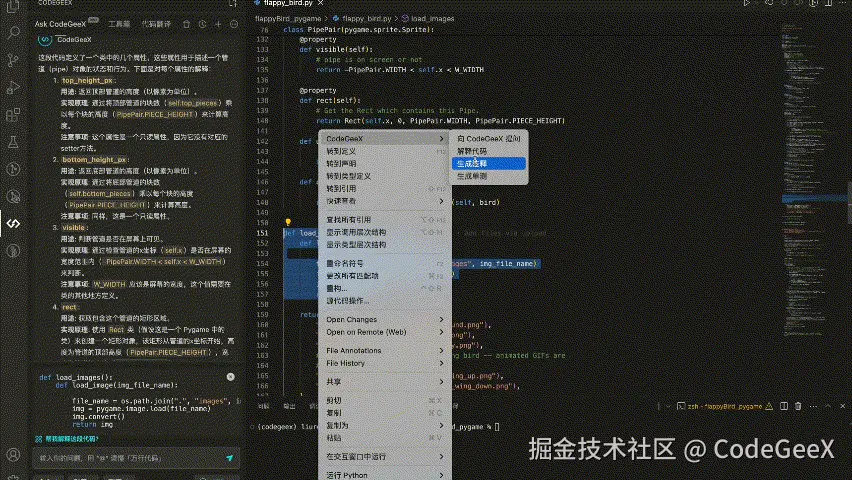
Task: Open the Run and Debug view
Action: [13, 88]
